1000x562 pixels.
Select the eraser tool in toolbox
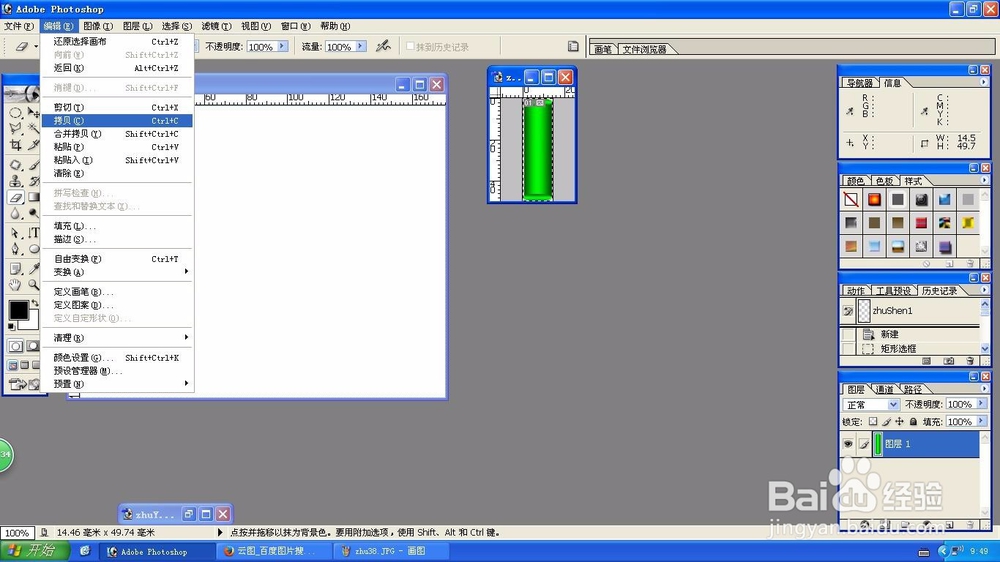point(15,198)
